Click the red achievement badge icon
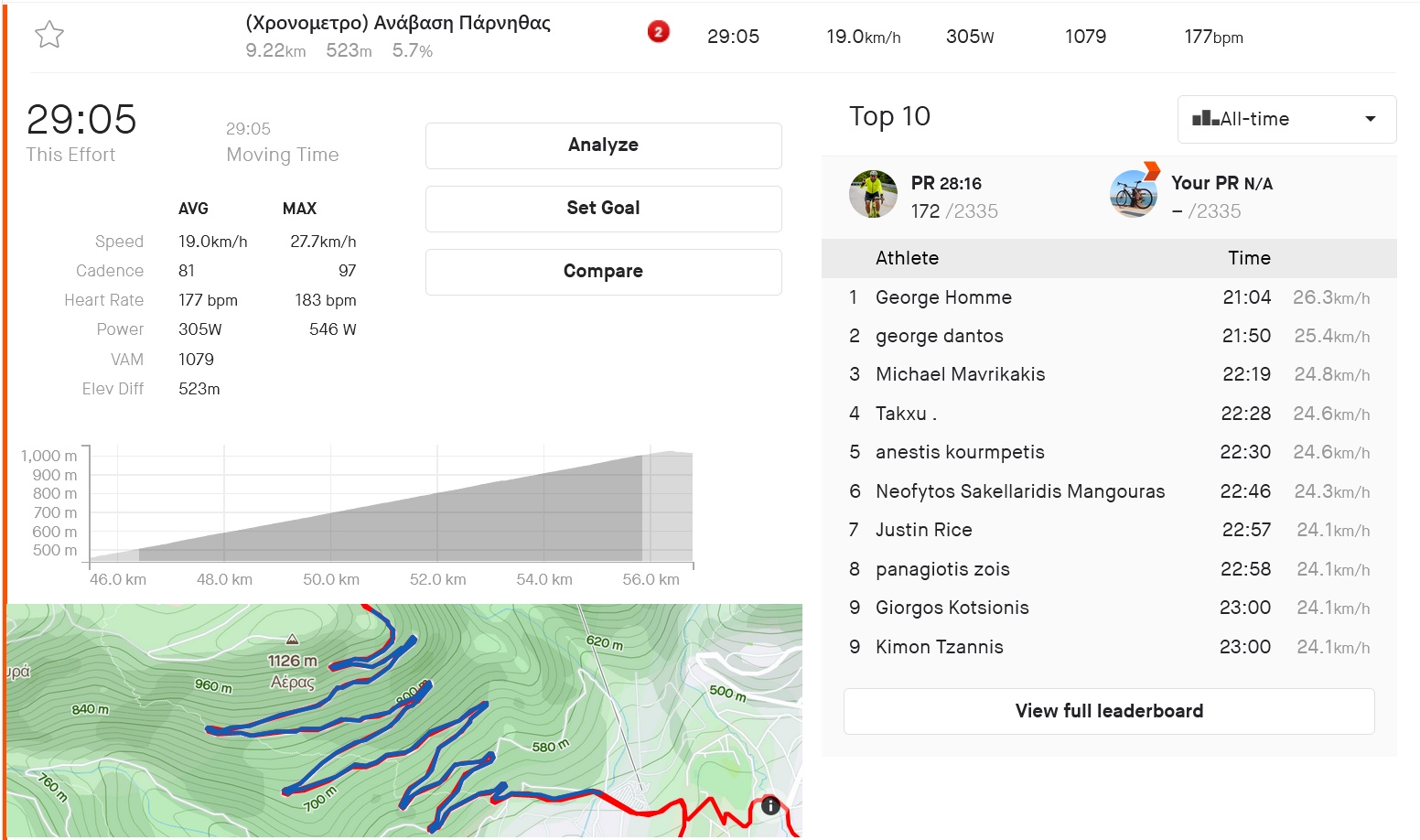The width and height of the screenshot is (1420, 840). click(658, 33)
